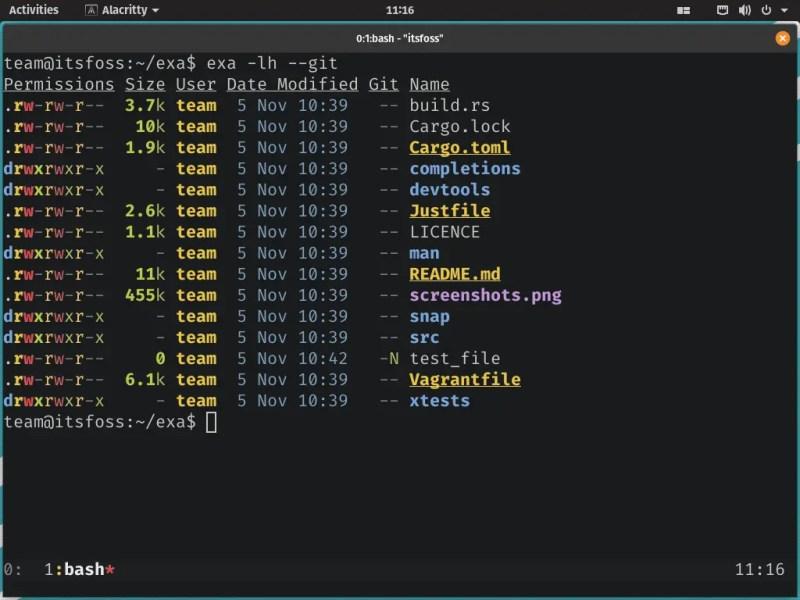The image size is (800, 600).
Task: Click the Alacritty app icon in the top bar
Action: [92, 10]
